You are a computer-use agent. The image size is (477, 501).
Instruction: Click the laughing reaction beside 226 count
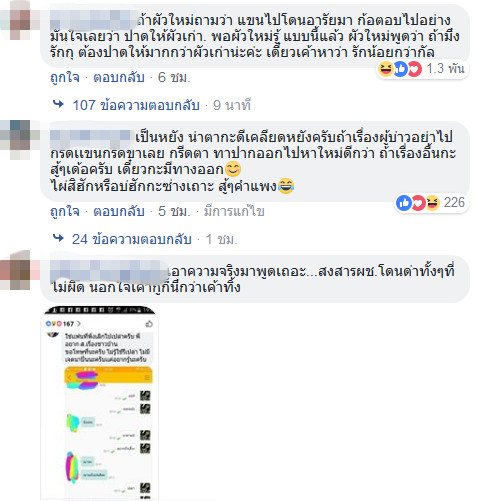point(433,203)
